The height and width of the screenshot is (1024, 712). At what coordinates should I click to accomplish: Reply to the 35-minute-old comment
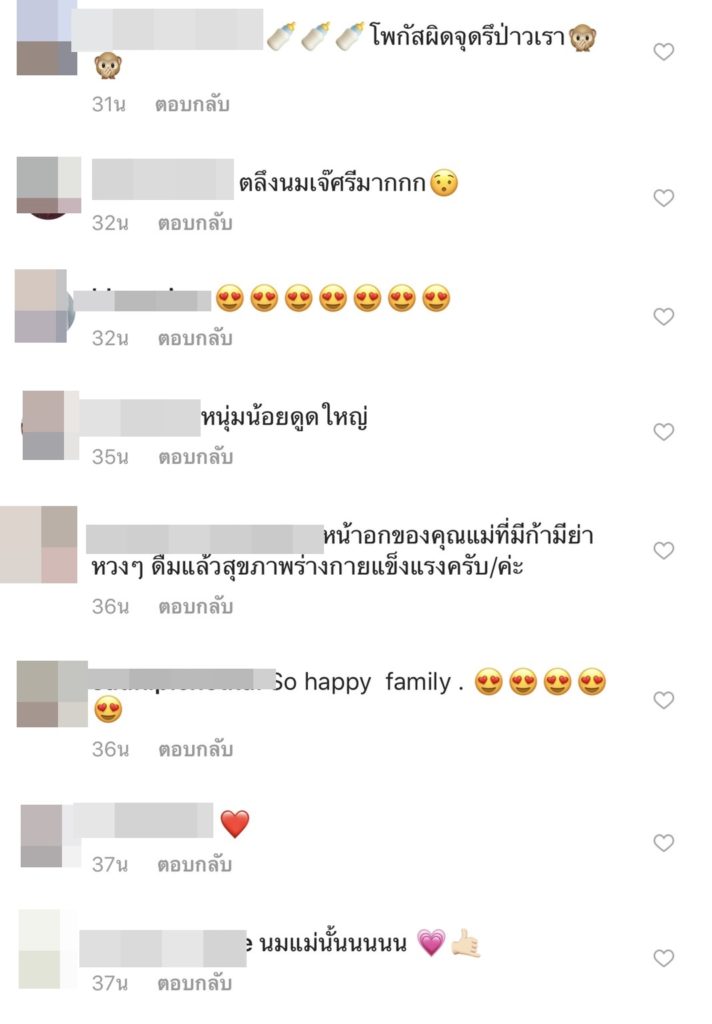pyautogui.click(x=195, y=457)
